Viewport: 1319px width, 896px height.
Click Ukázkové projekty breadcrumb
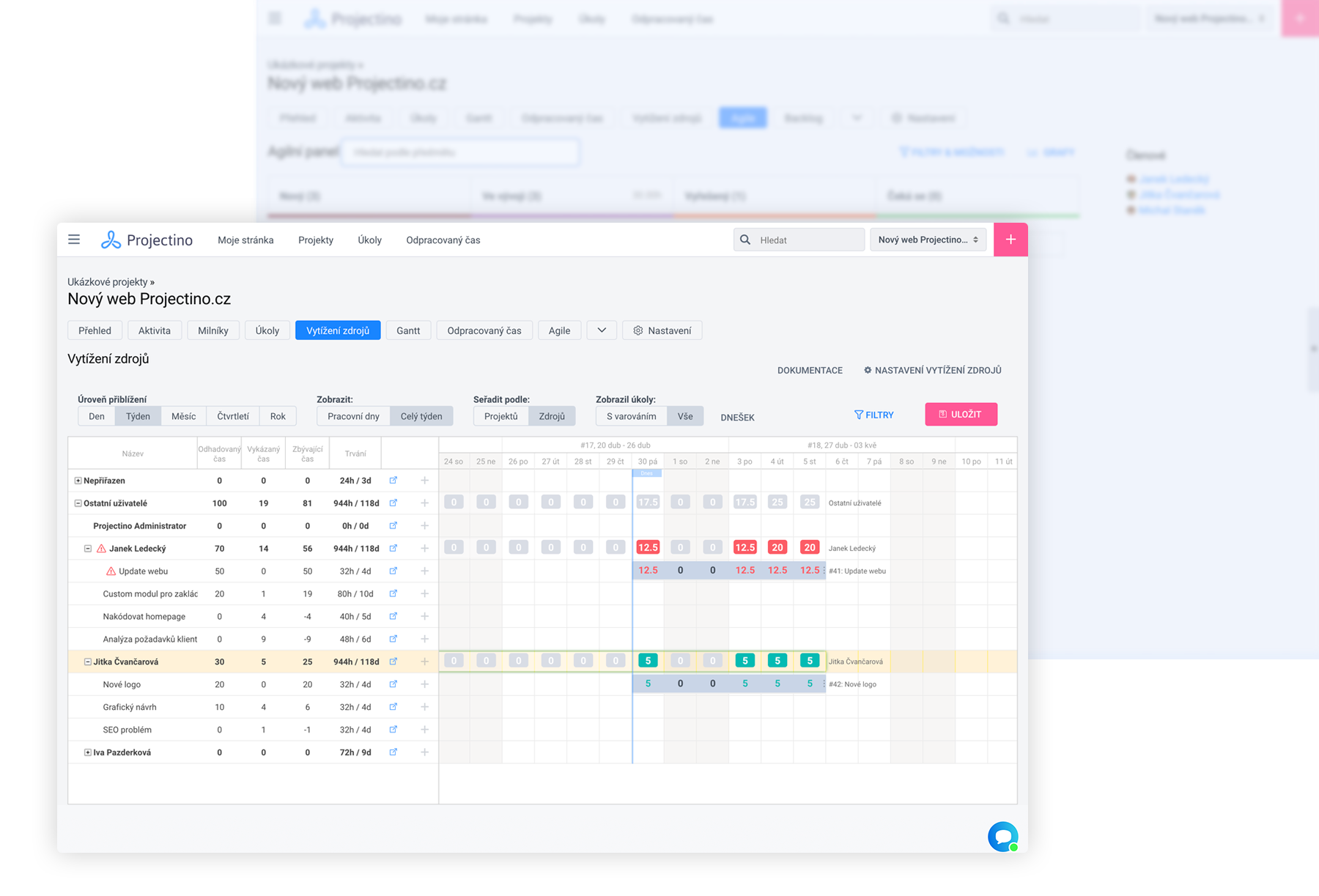[x=108, y=282]
